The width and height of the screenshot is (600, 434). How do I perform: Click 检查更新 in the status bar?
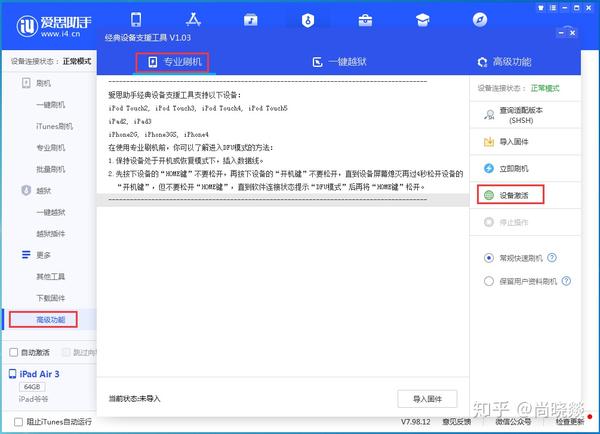(570, 422)
